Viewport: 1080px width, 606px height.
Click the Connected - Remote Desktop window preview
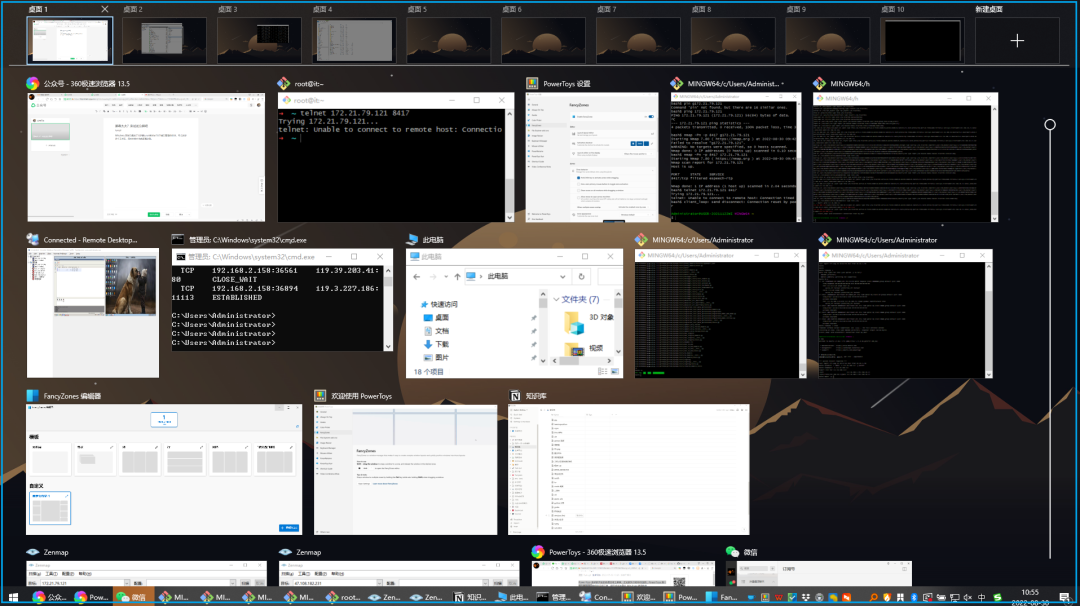pos(92,312)
